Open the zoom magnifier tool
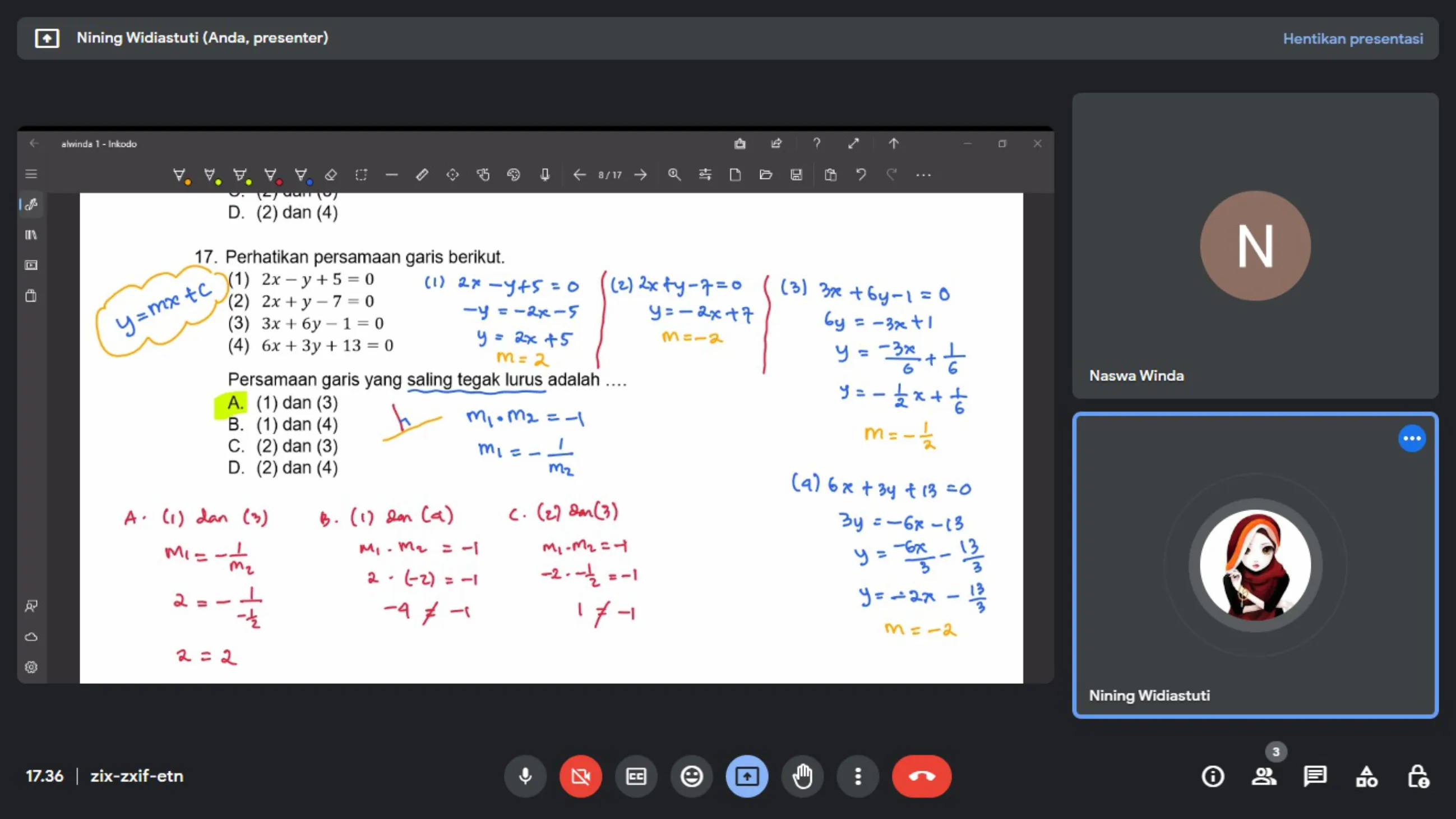The height and width of the screenshot is (819, 1456). (674, 175)
